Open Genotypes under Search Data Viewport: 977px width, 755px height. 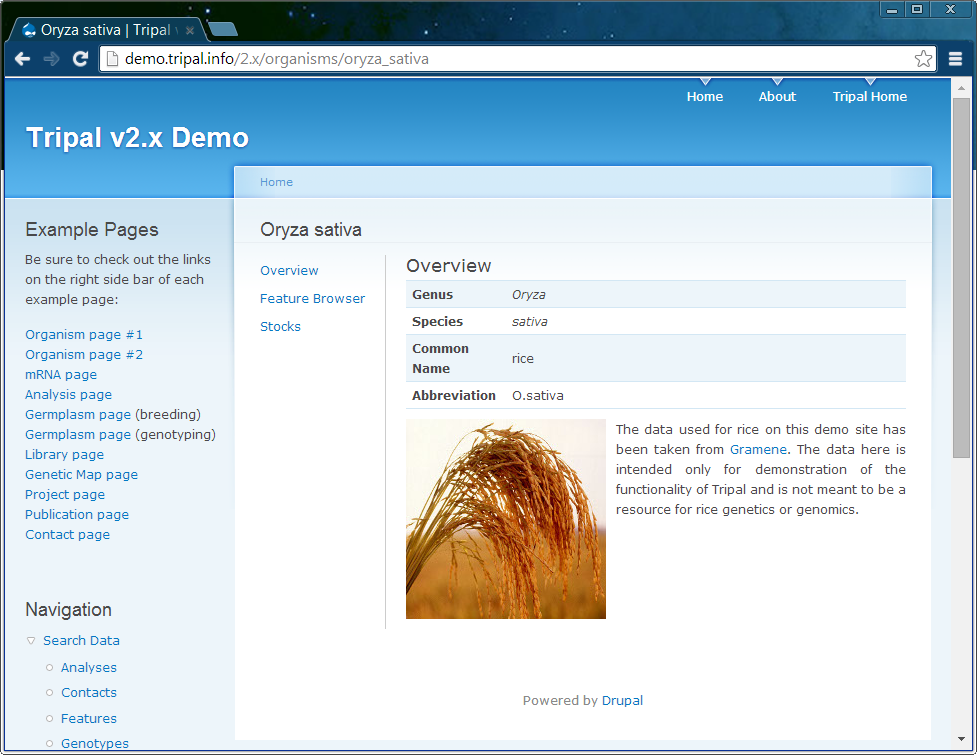point(95,743)
